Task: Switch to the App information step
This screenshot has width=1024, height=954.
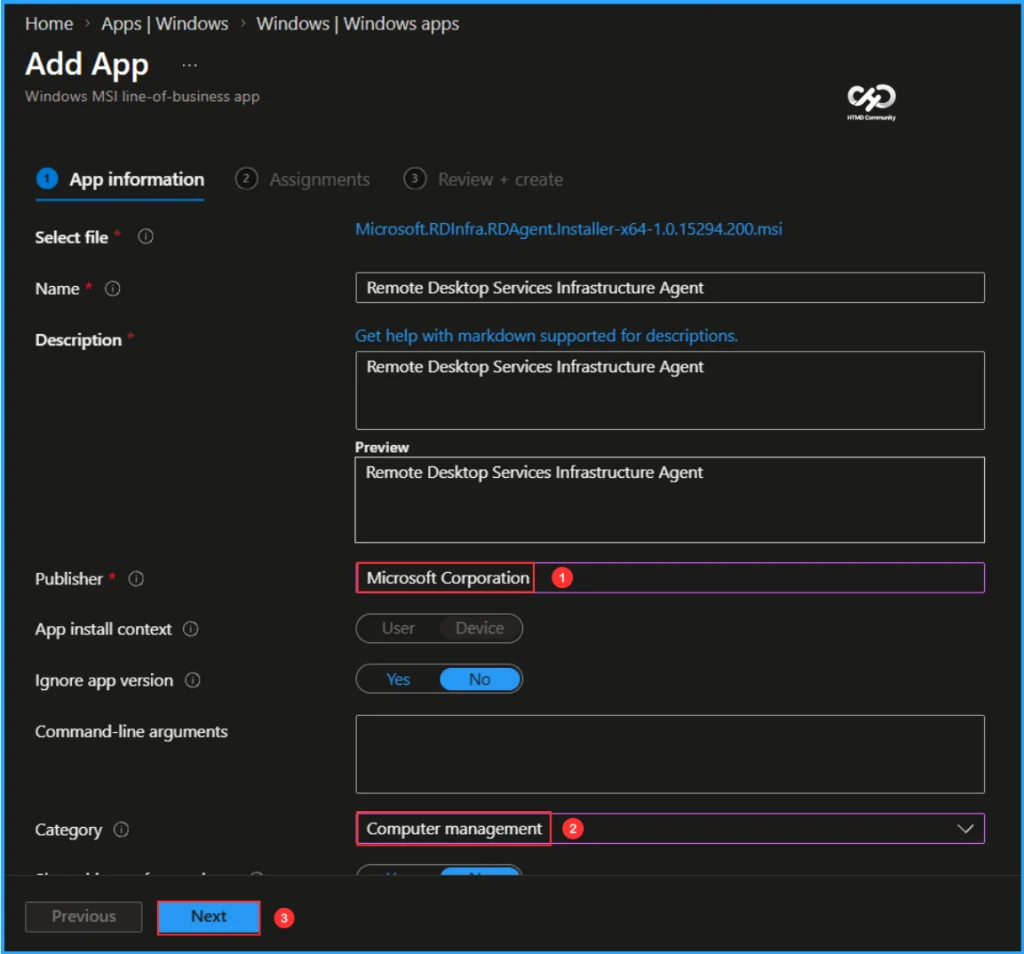Action: [x=120, y=180]
